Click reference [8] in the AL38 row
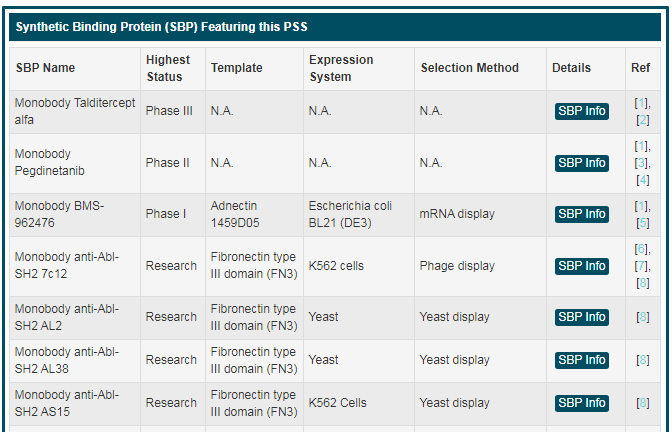672x432 pixels. (642, 360)
